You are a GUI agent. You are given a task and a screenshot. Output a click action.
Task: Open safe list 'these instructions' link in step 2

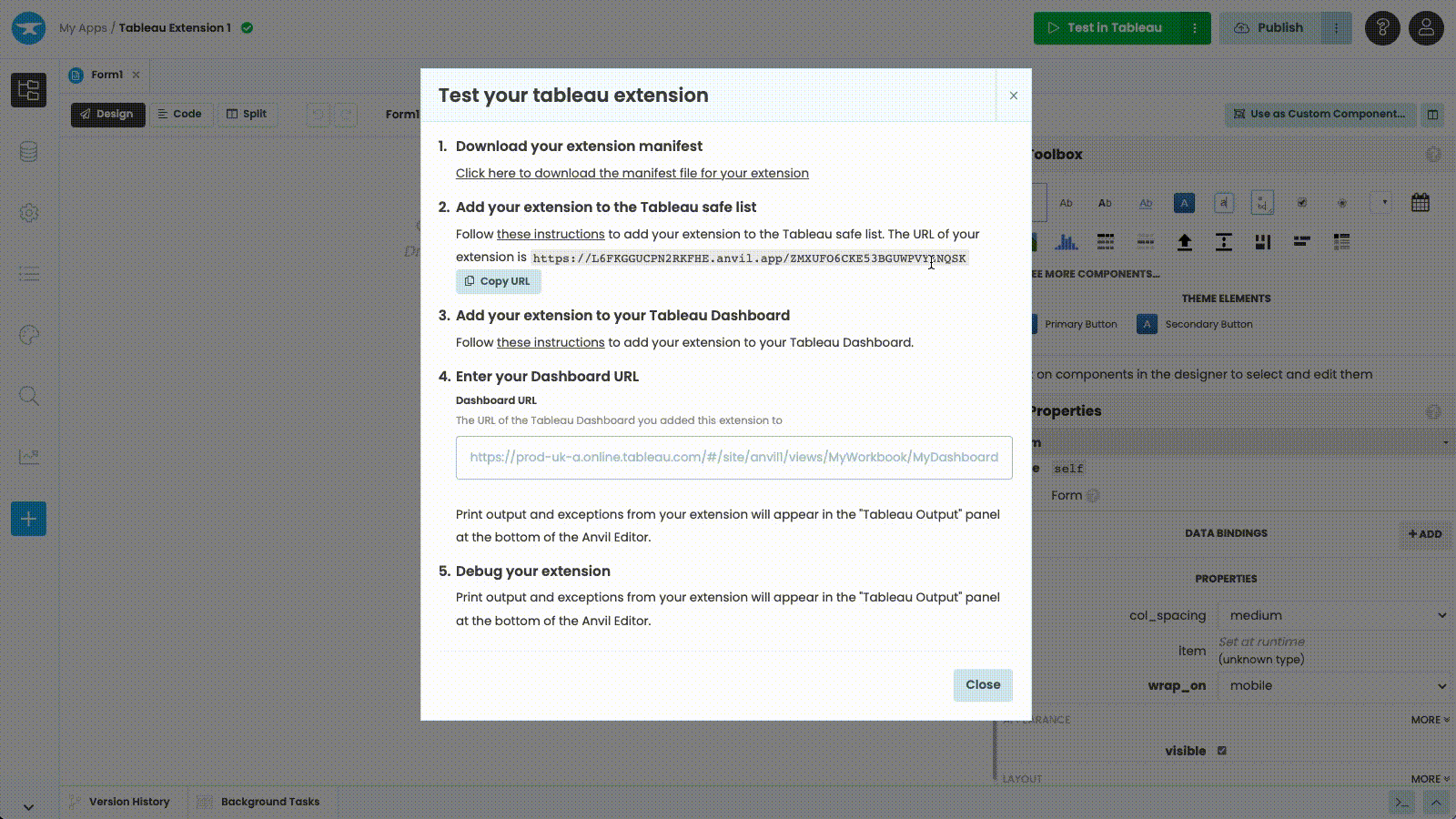coord(551,234)
